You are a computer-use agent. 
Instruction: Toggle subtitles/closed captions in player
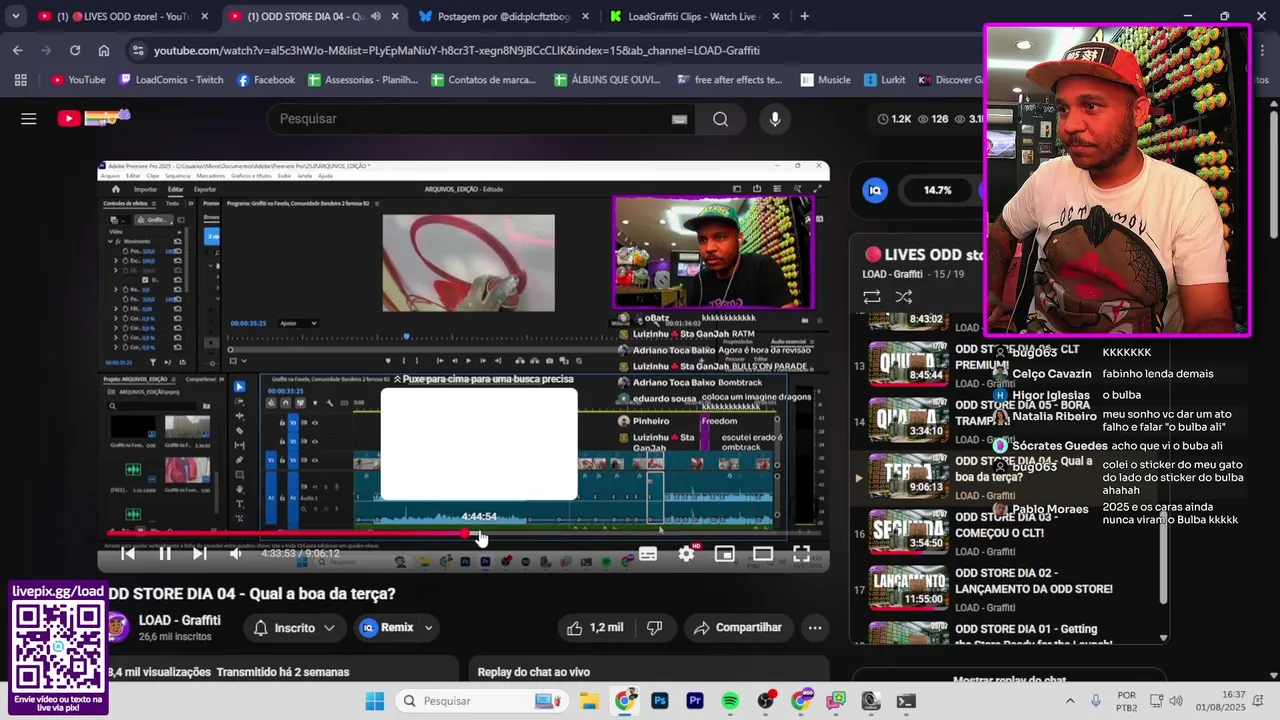(x=648, y=553)
